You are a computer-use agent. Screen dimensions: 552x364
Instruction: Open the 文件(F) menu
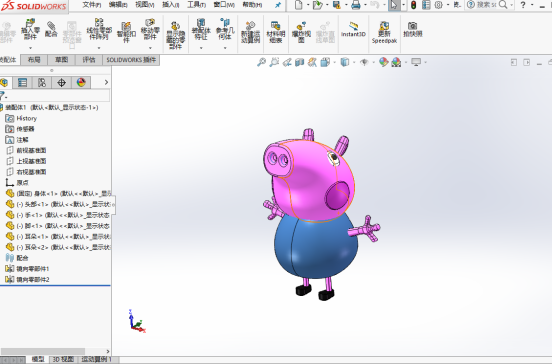[92, 5]
